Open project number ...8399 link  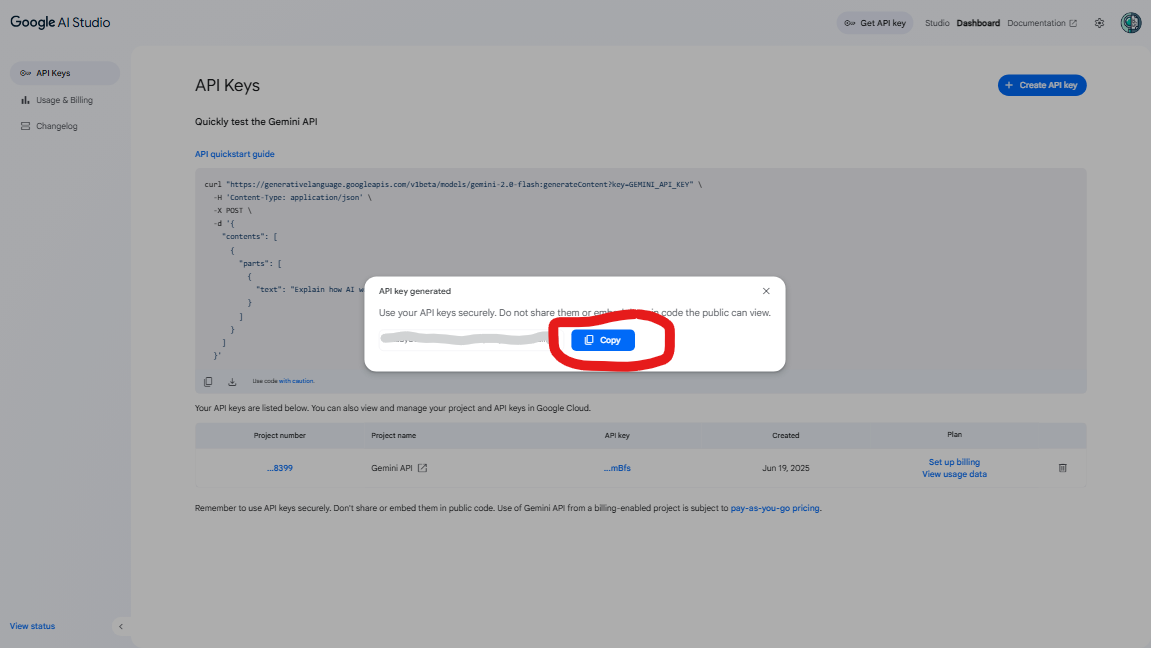280,468
